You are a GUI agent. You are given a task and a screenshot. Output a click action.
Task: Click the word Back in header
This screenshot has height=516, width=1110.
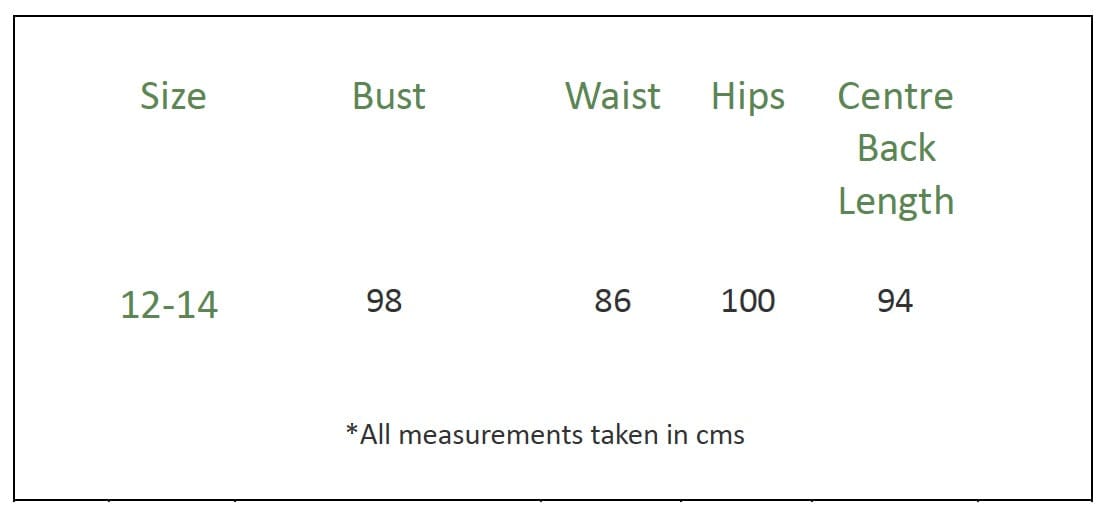896,148
